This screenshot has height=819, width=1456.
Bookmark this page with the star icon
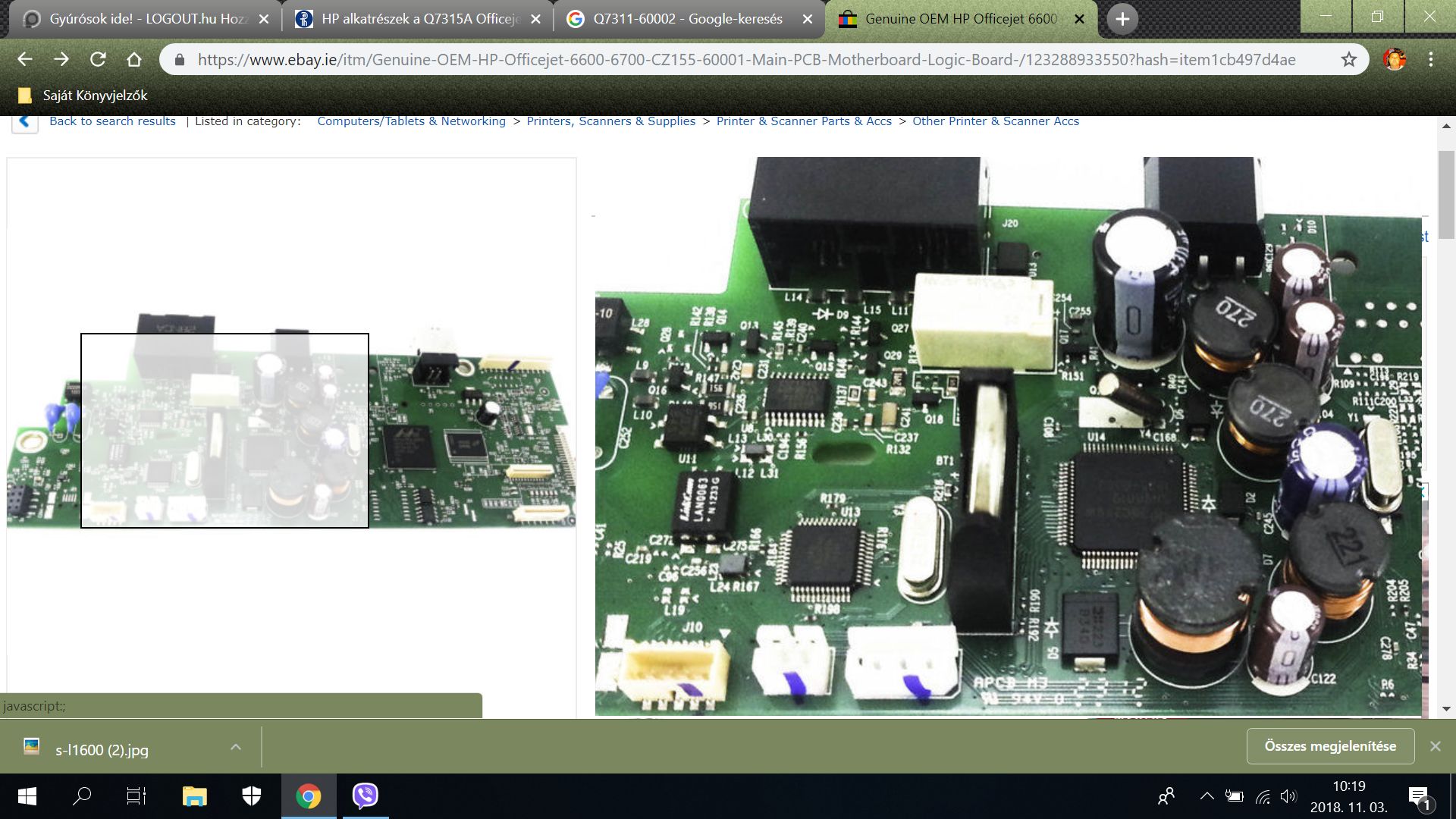[x=1348, y=59]
